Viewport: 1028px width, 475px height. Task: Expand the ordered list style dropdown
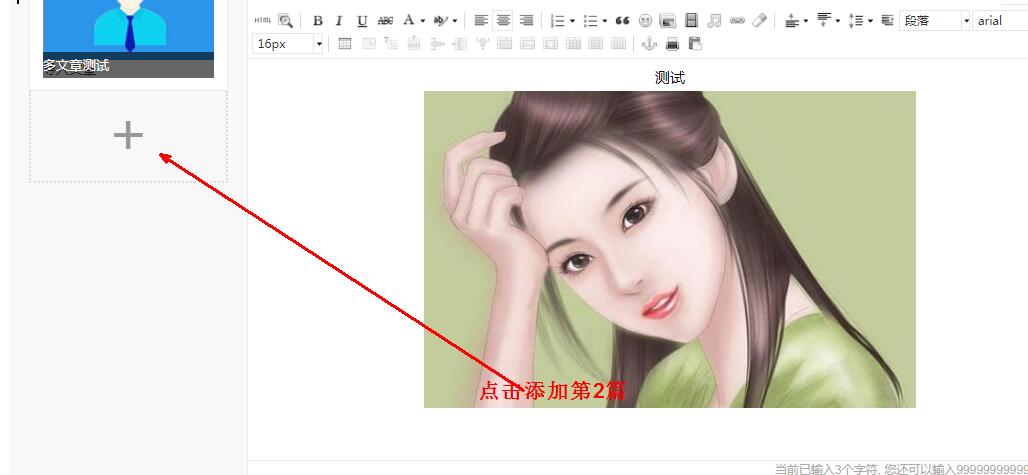pos(572,20)
